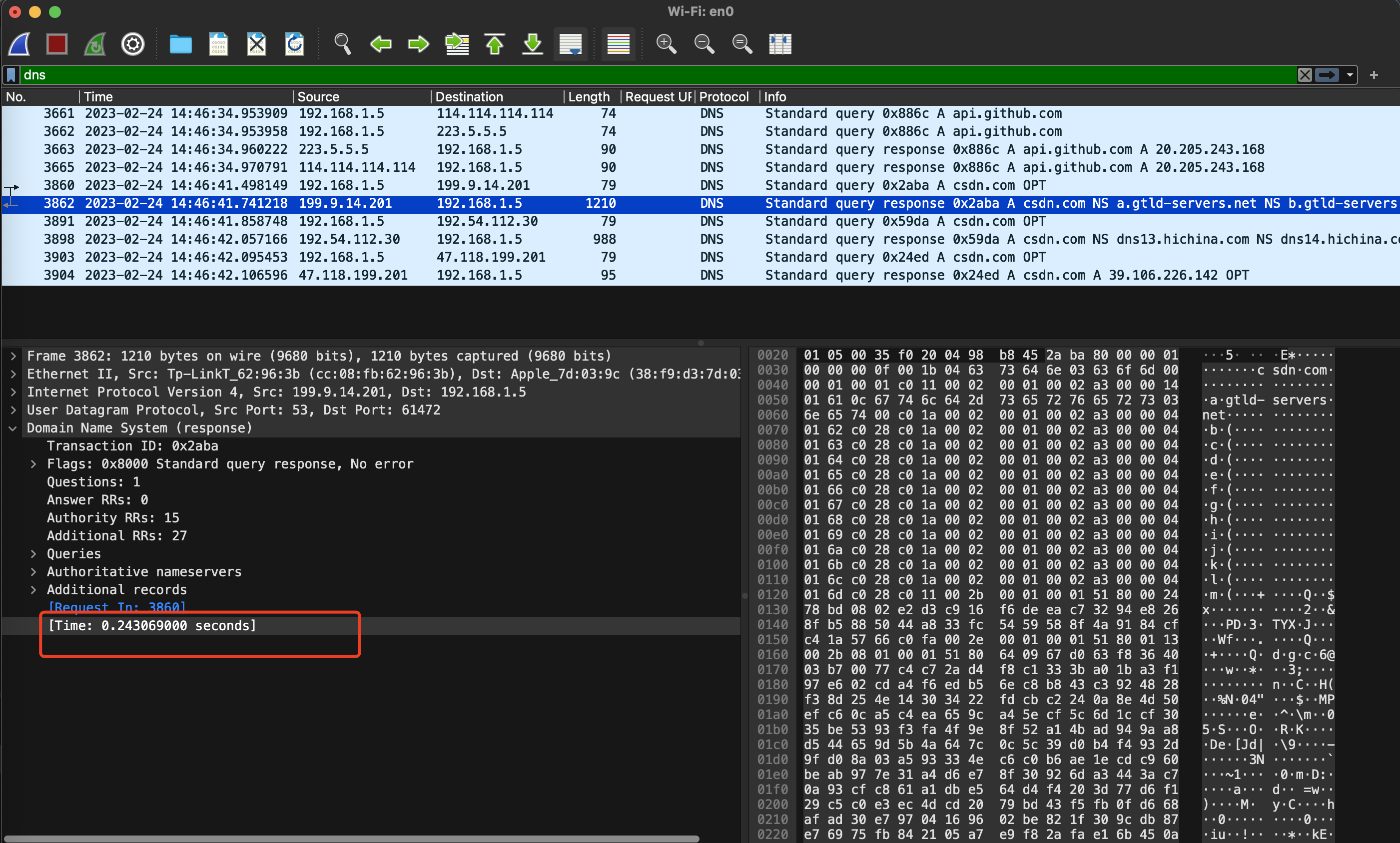Screen dimensions: 1400x843
Task: Expand the Additional records section
Action: click(x=33, y=590)
